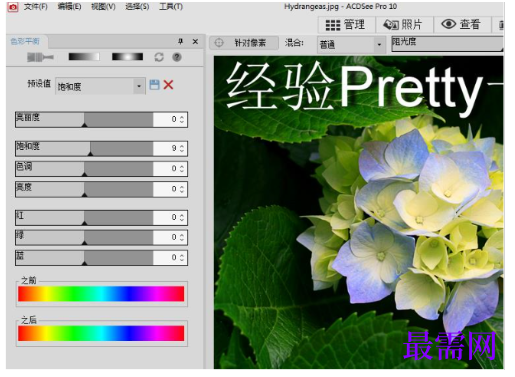The height and width of the screenshot is (377, 515).
Task: Open the 视图(V) menu
Action: point(103,7)
